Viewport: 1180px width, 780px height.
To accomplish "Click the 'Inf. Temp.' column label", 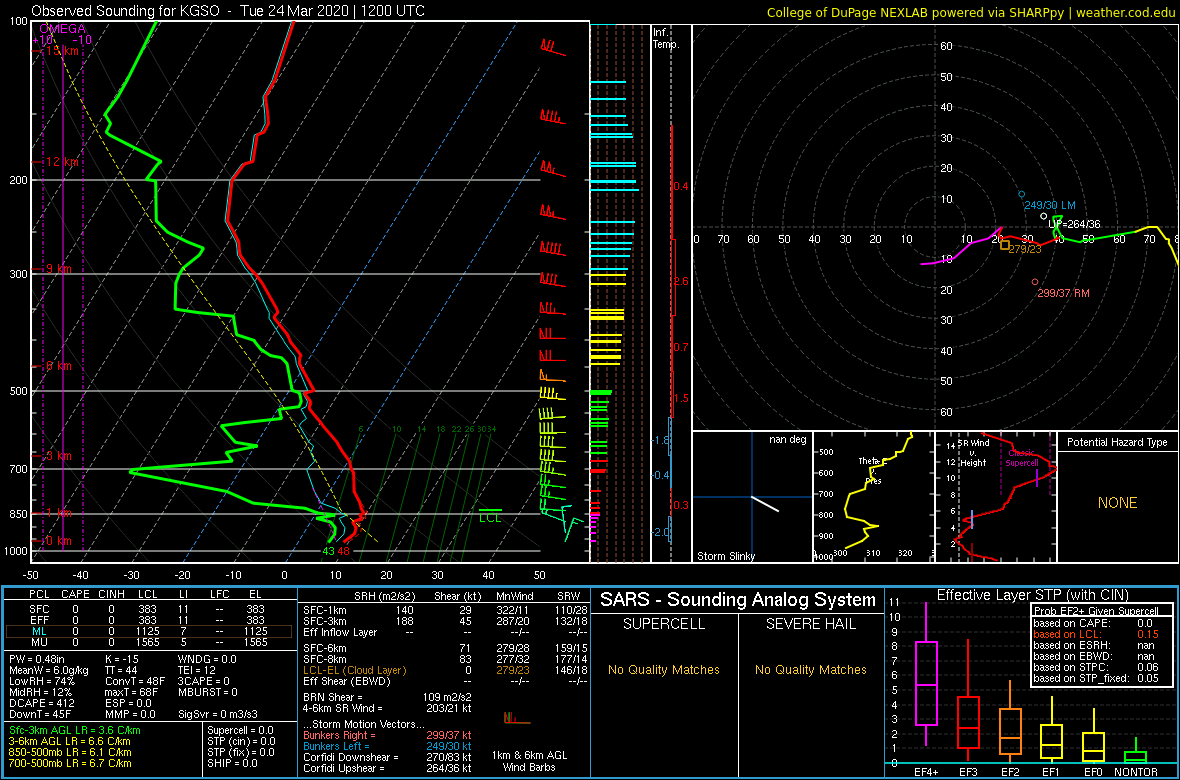I will tap(666, 38).
